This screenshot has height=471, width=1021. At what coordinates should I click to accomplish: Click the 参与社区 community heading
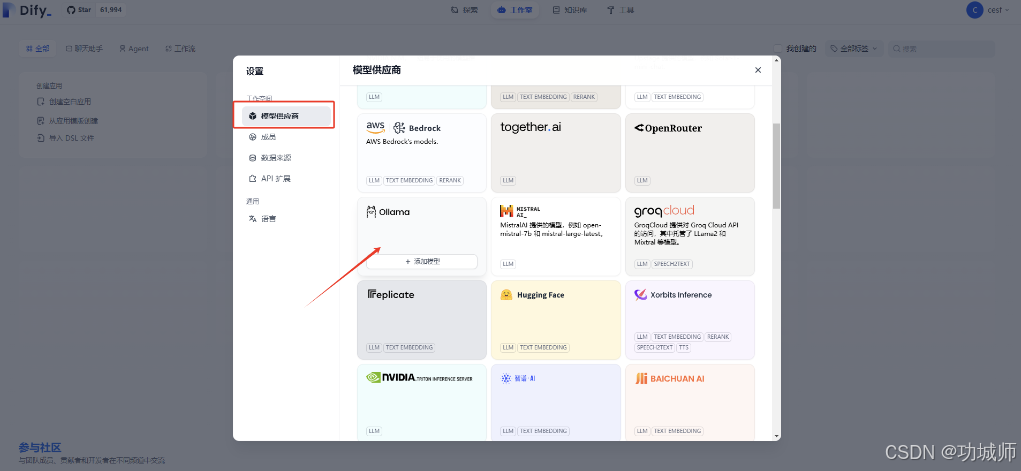[x=40, y=448]
